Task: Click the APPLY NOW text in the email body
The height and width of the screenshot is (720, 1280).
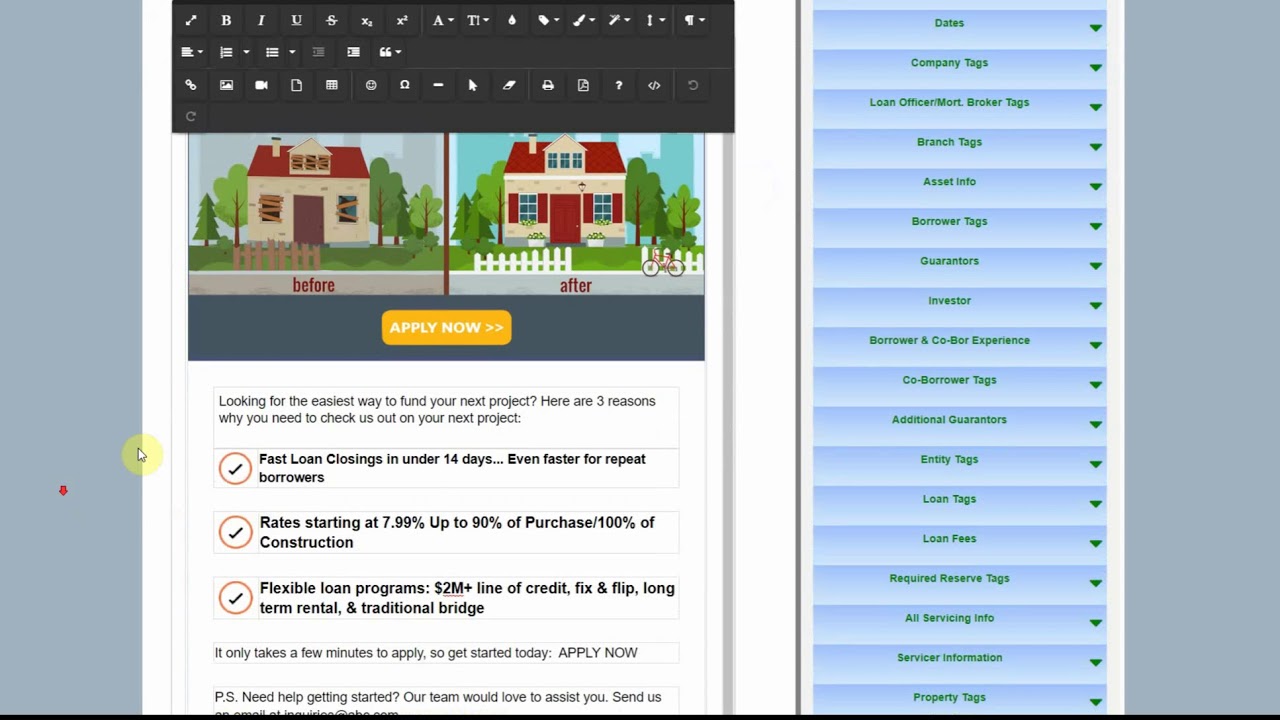Action: (x=597, y=653)
